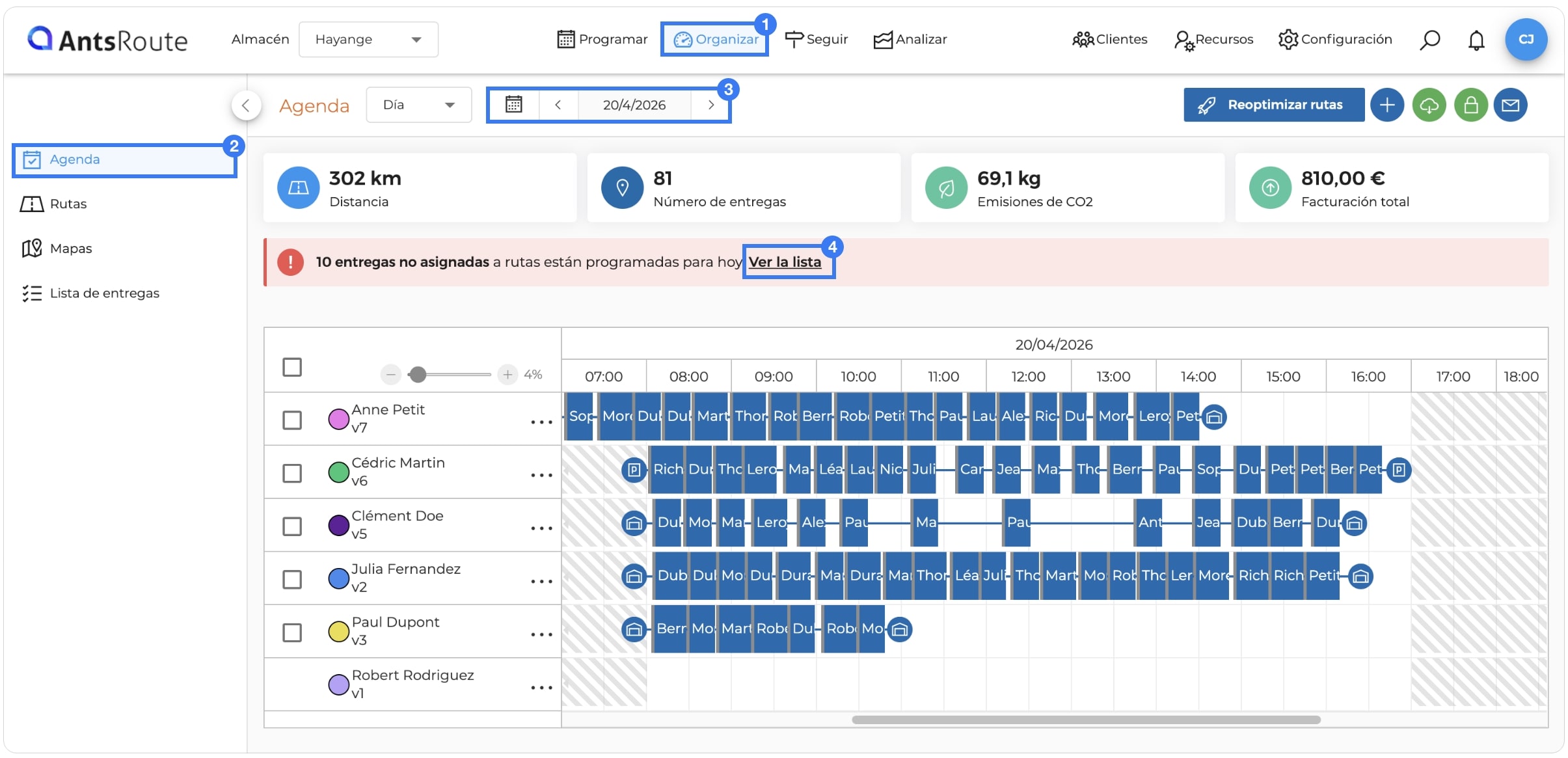
Task: Check Clément Doe's route checkbox
Action: 292,526
